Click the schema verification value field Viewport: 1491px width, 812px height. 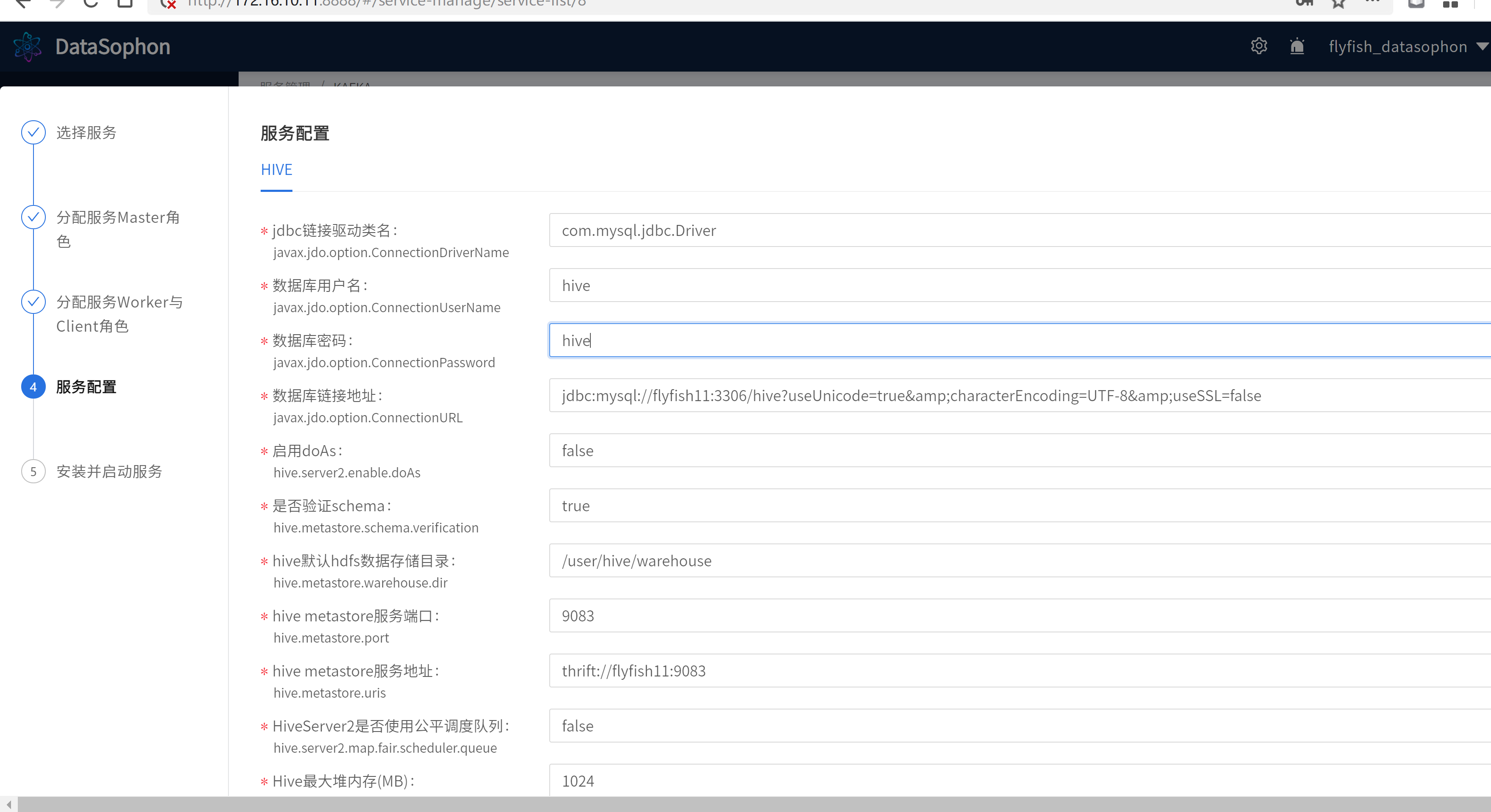point(1020,505)
